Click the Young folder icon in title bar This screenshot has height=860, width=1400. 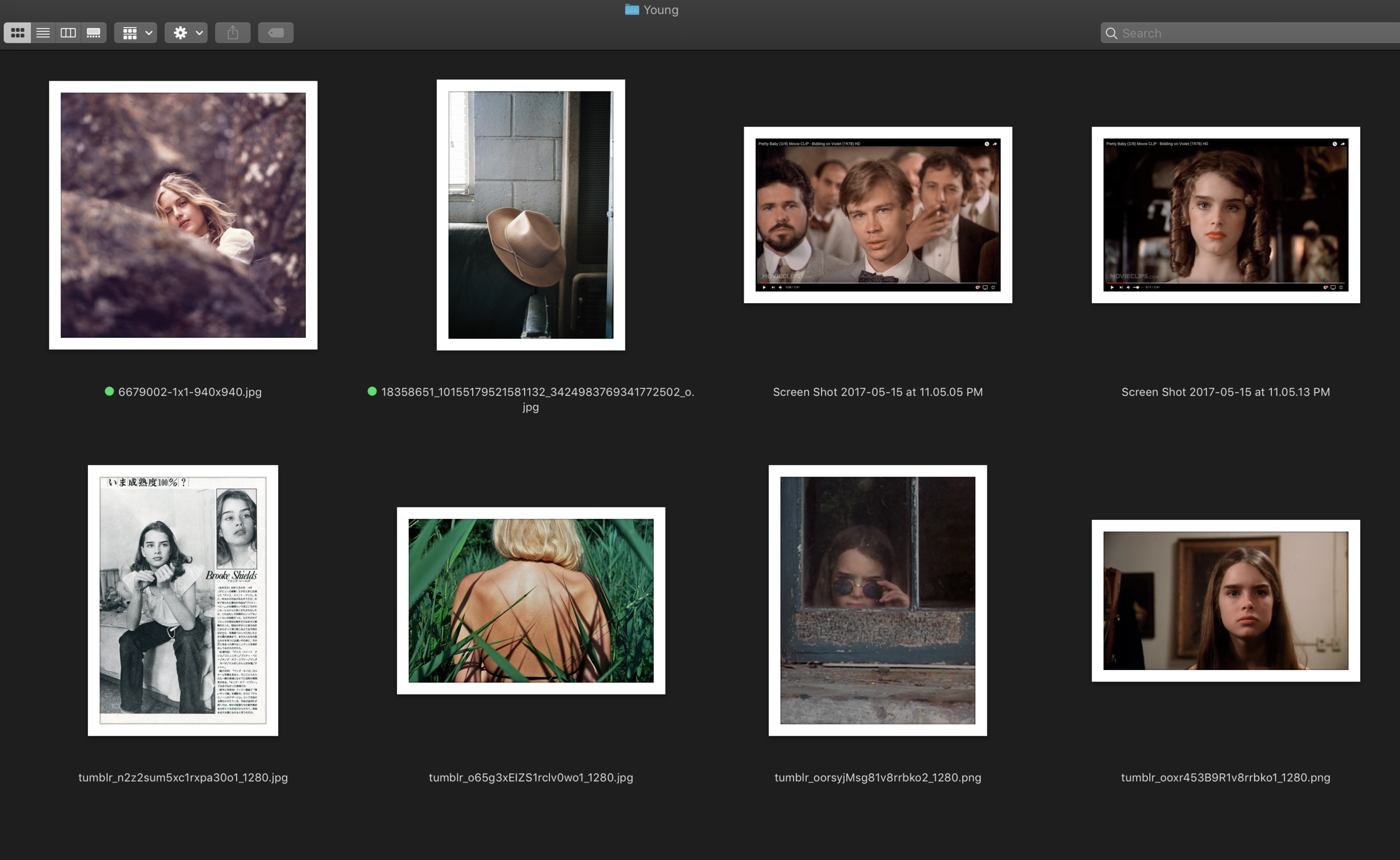point(632,10)
